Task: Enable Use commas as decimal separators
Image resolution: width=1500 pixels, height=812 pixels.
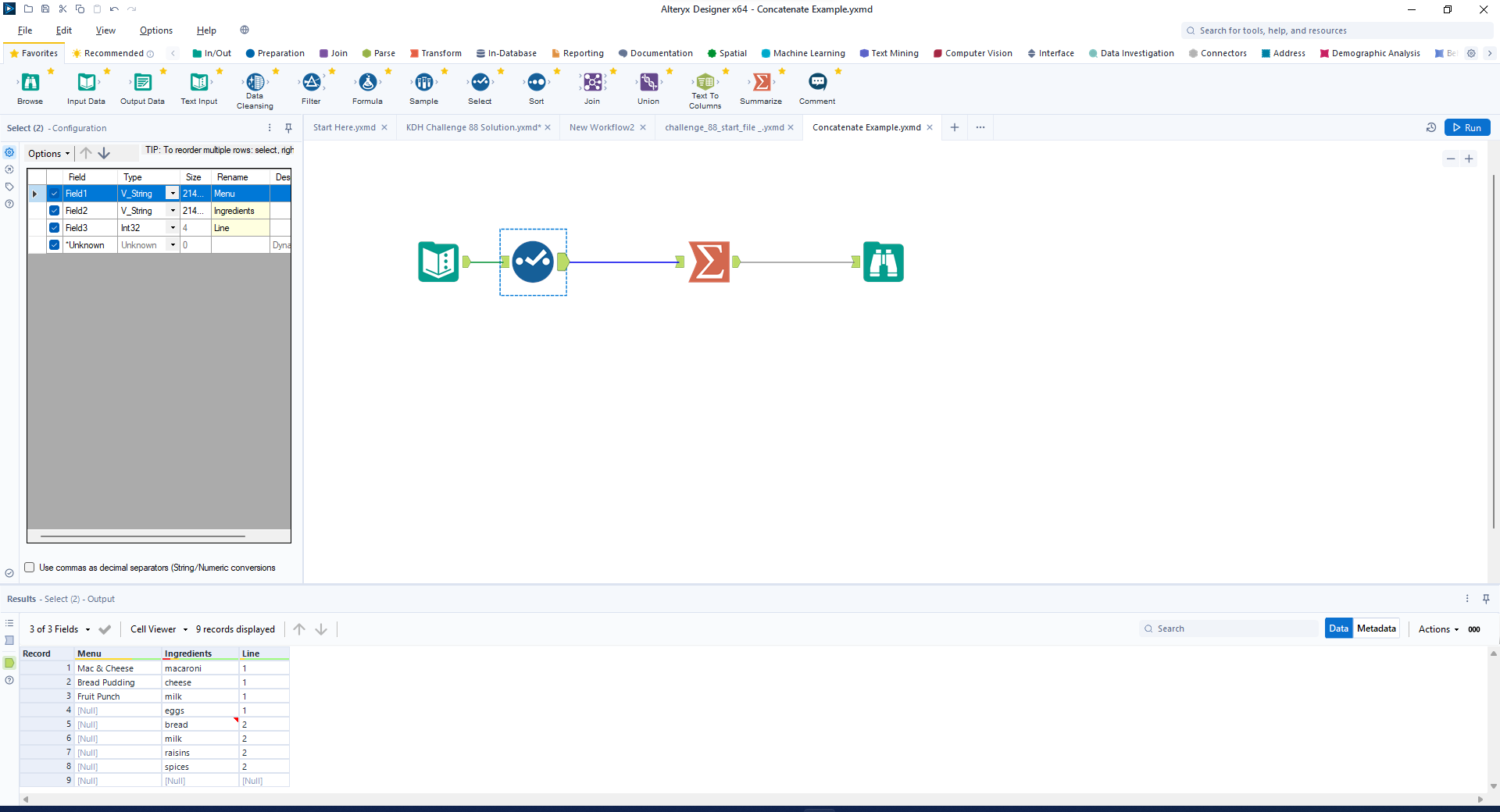Action: 30,568
